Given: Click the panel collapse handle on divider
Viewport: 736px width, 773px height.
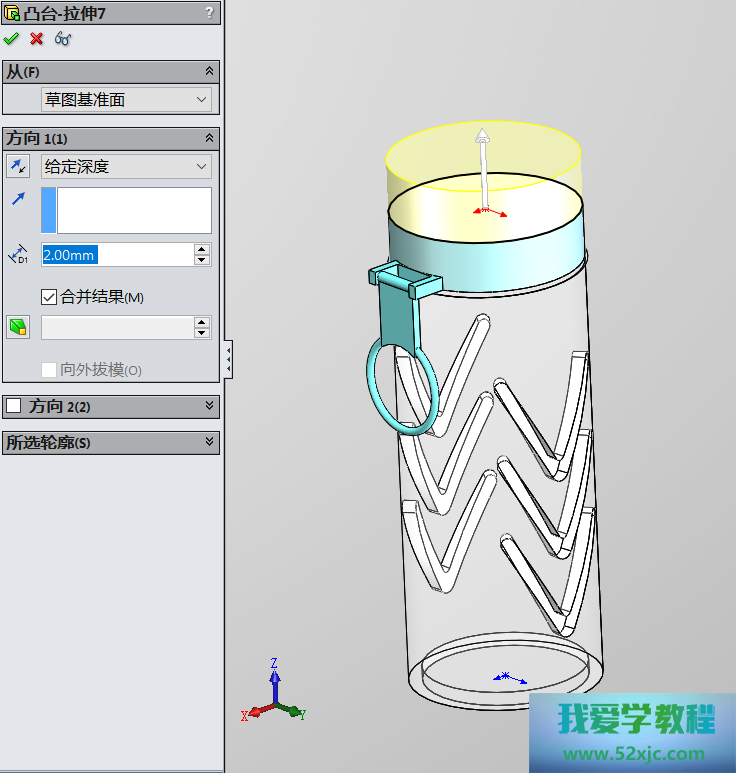Looking at the screenshot, I should point(229,358).
